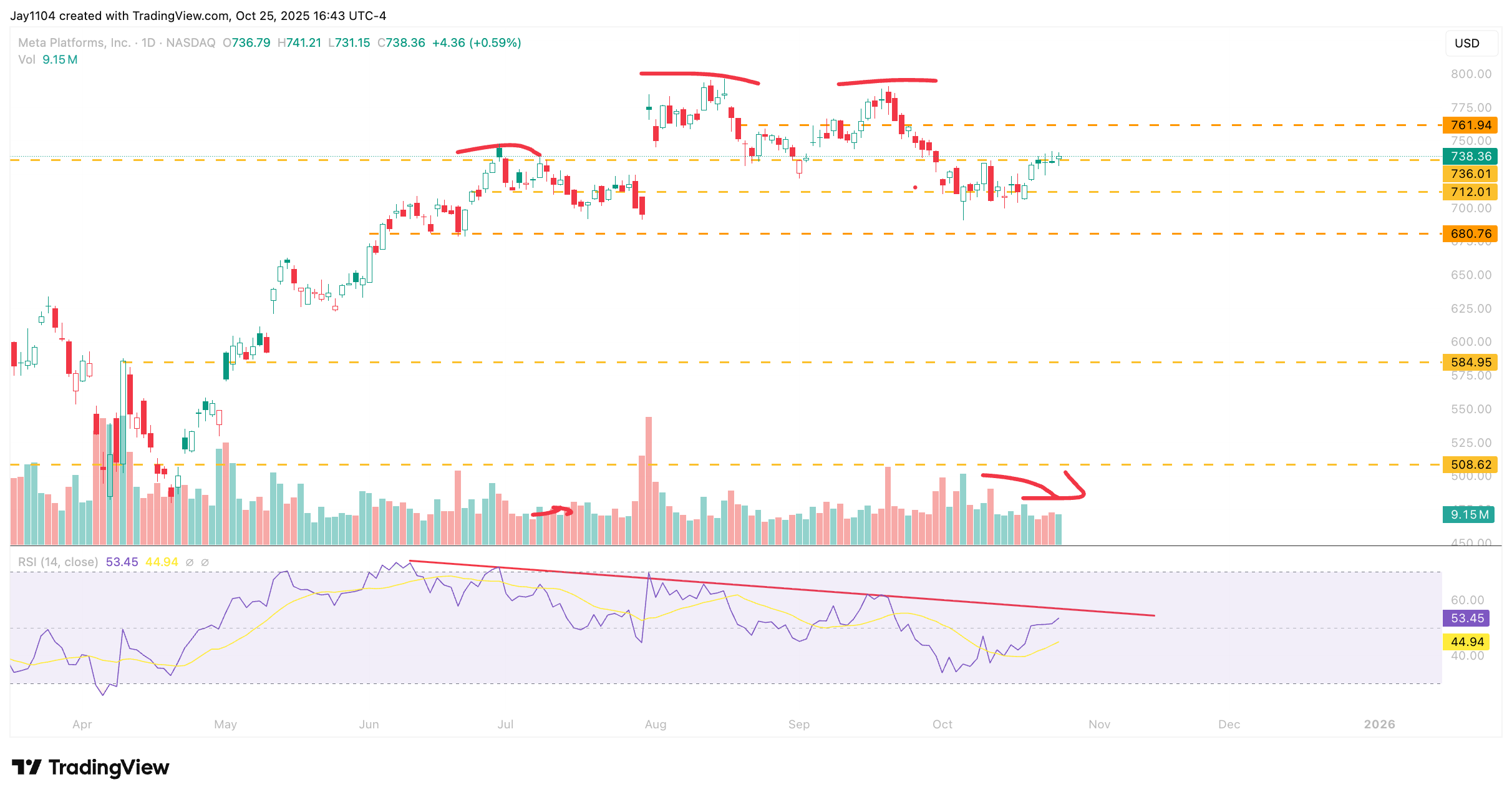Viewport: 1512px width, 797px height.
Task: Click the 2026 label on time axis
Action: tap(1379, 724)
